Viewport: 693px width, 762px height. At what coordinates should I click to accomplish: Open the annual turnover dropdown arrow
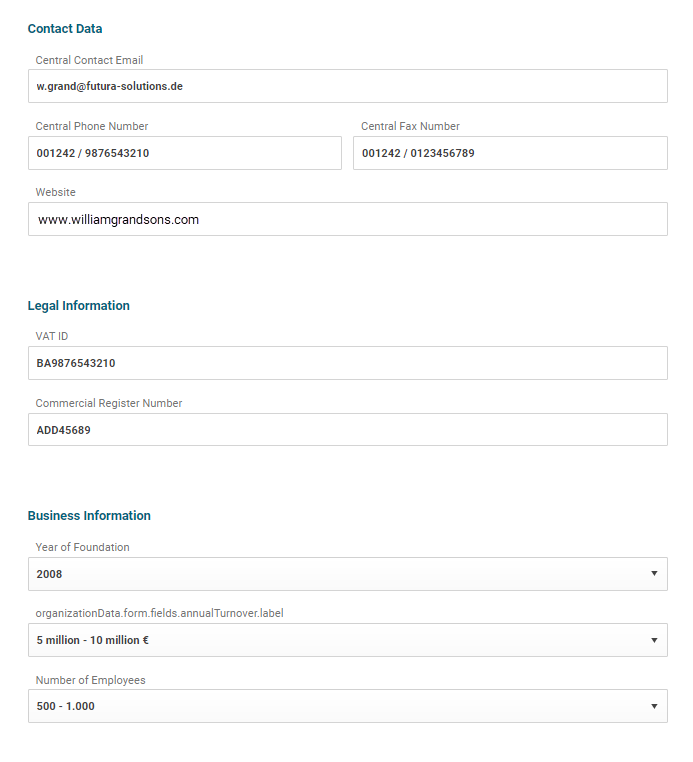654,640
